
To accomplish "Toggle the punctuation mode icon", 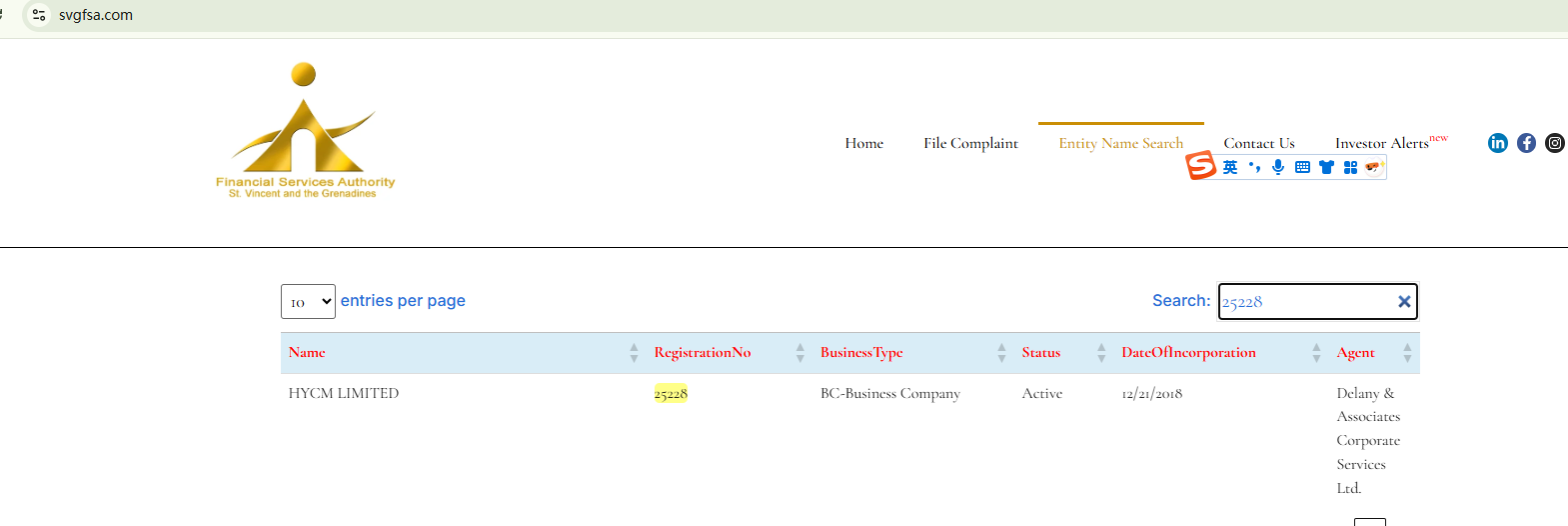I will click(x=1254, y=167).
